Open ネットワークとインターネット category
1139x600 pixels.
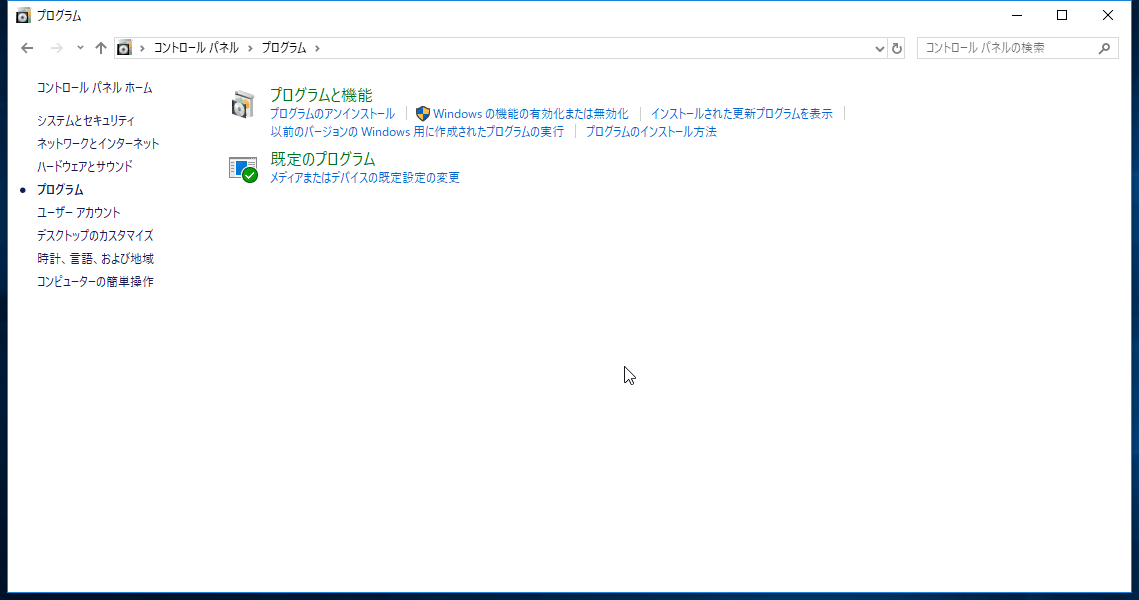pos(98,144)
